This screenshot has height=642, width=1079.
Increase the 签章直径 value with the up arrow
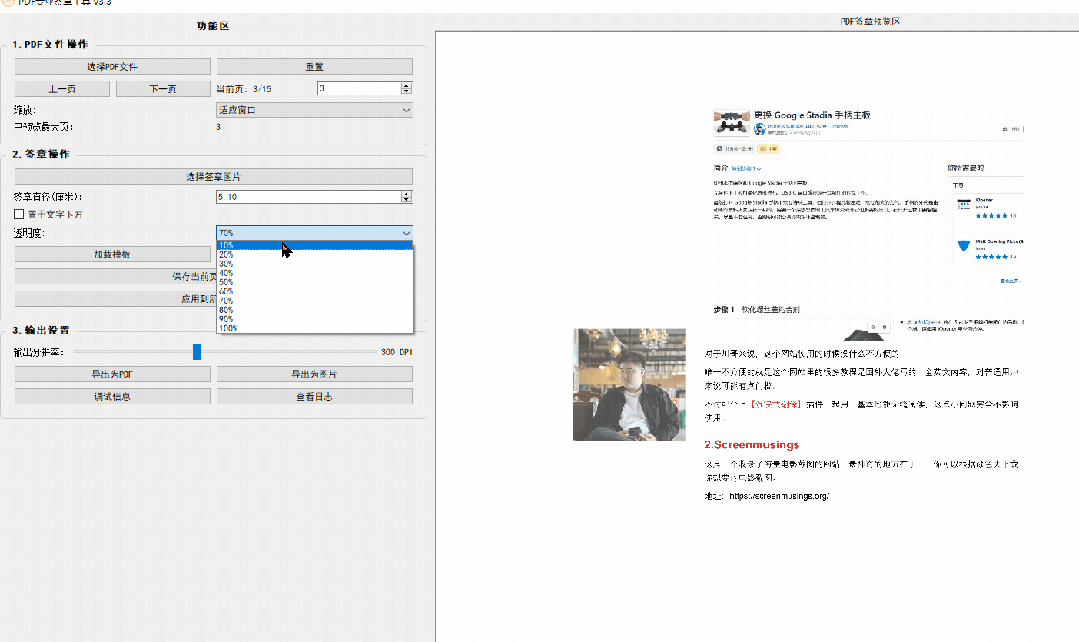(406, 194)
